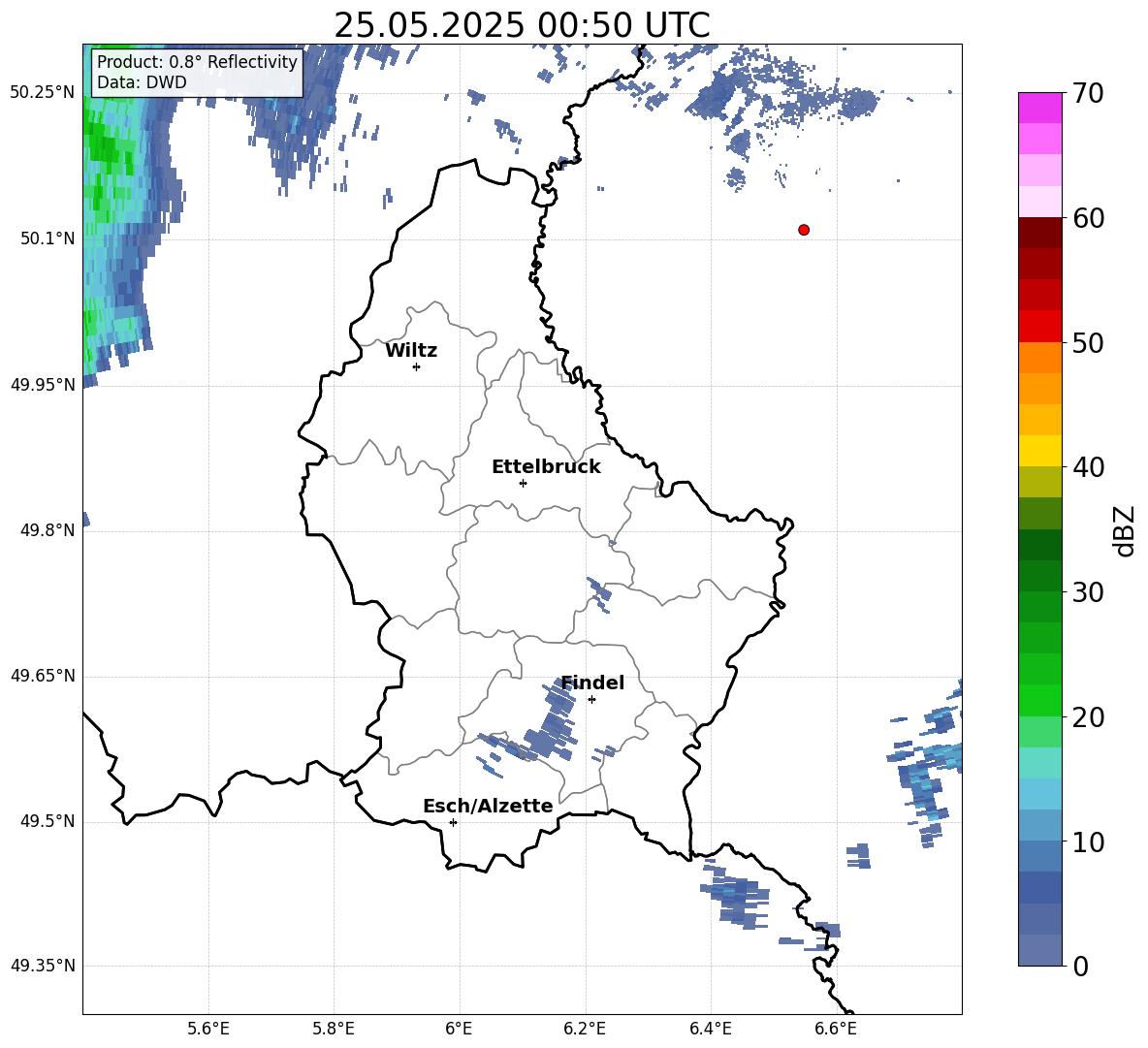1148x1048 pixels.
Task: Click the dark maroon swatch below 60
Action: point(1040,233)
